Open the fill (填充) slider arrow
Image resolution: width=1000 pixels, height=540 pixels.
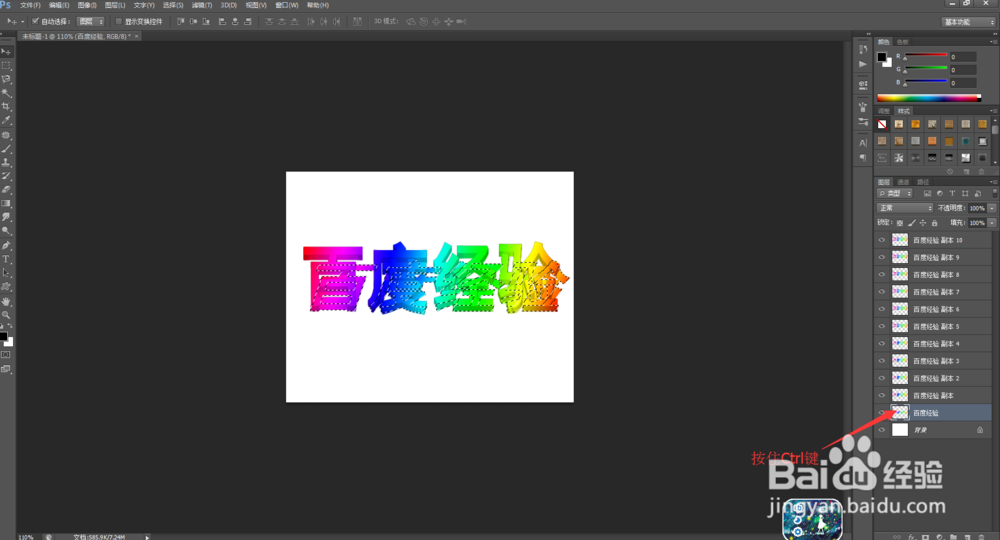pyautogui.click(x=992, y=223)
